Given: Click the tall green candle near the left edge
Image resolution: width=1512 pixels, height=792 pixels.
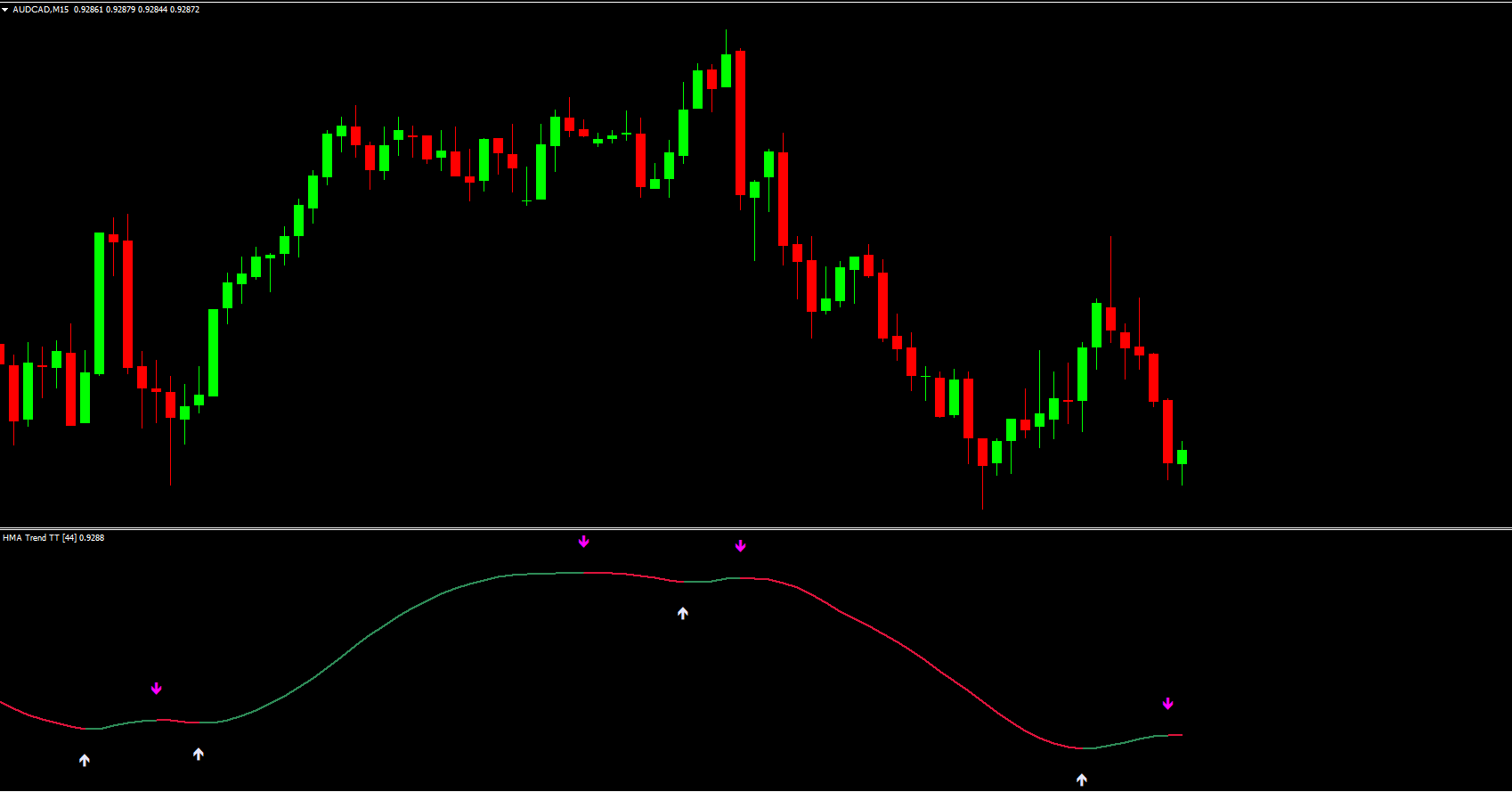Looking at the screenshot, I should (x=100, y=303).
